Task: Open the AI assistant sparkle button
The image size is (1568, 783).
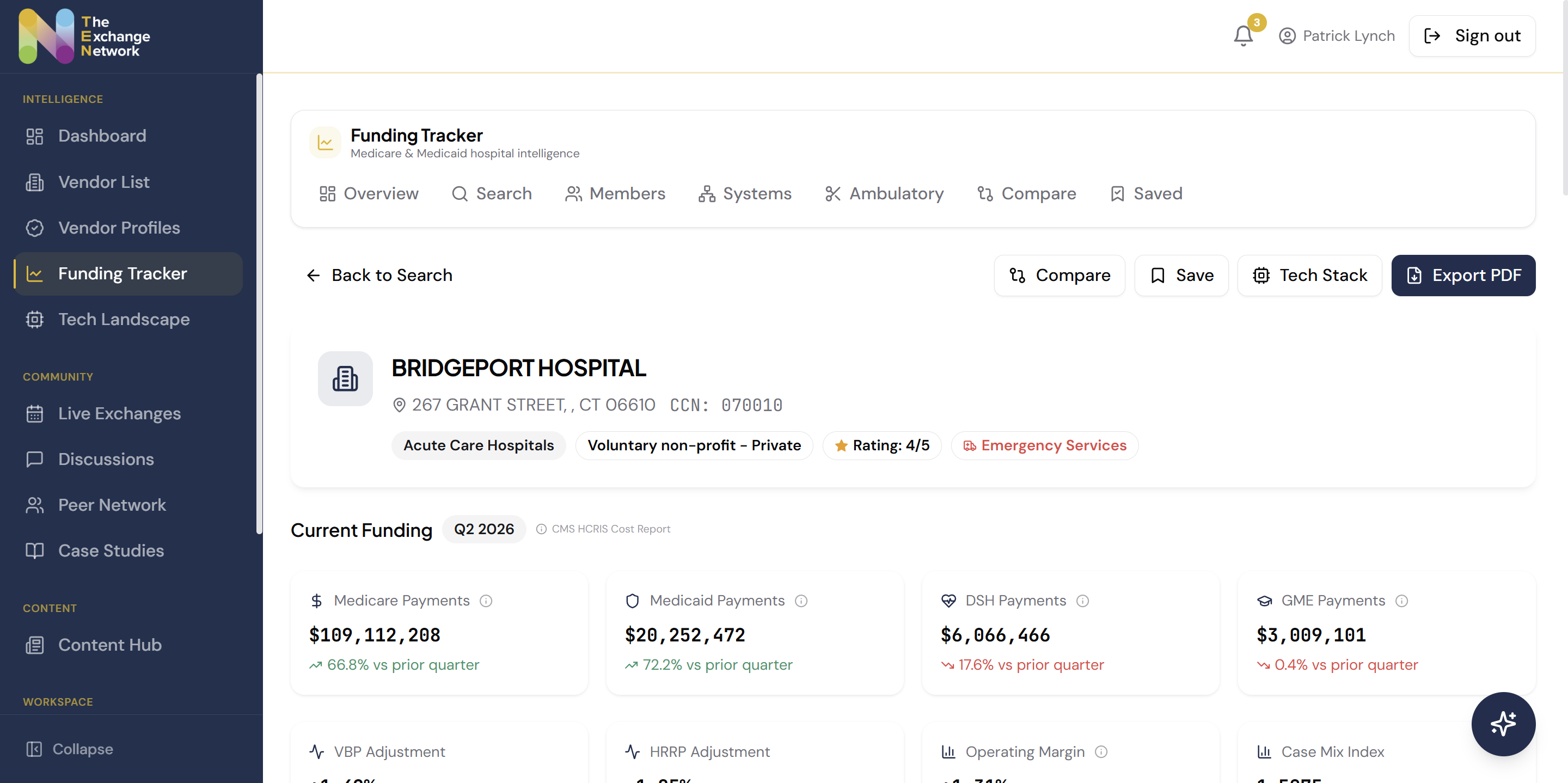Action: pyautogui.click(x=1503, y=724)
